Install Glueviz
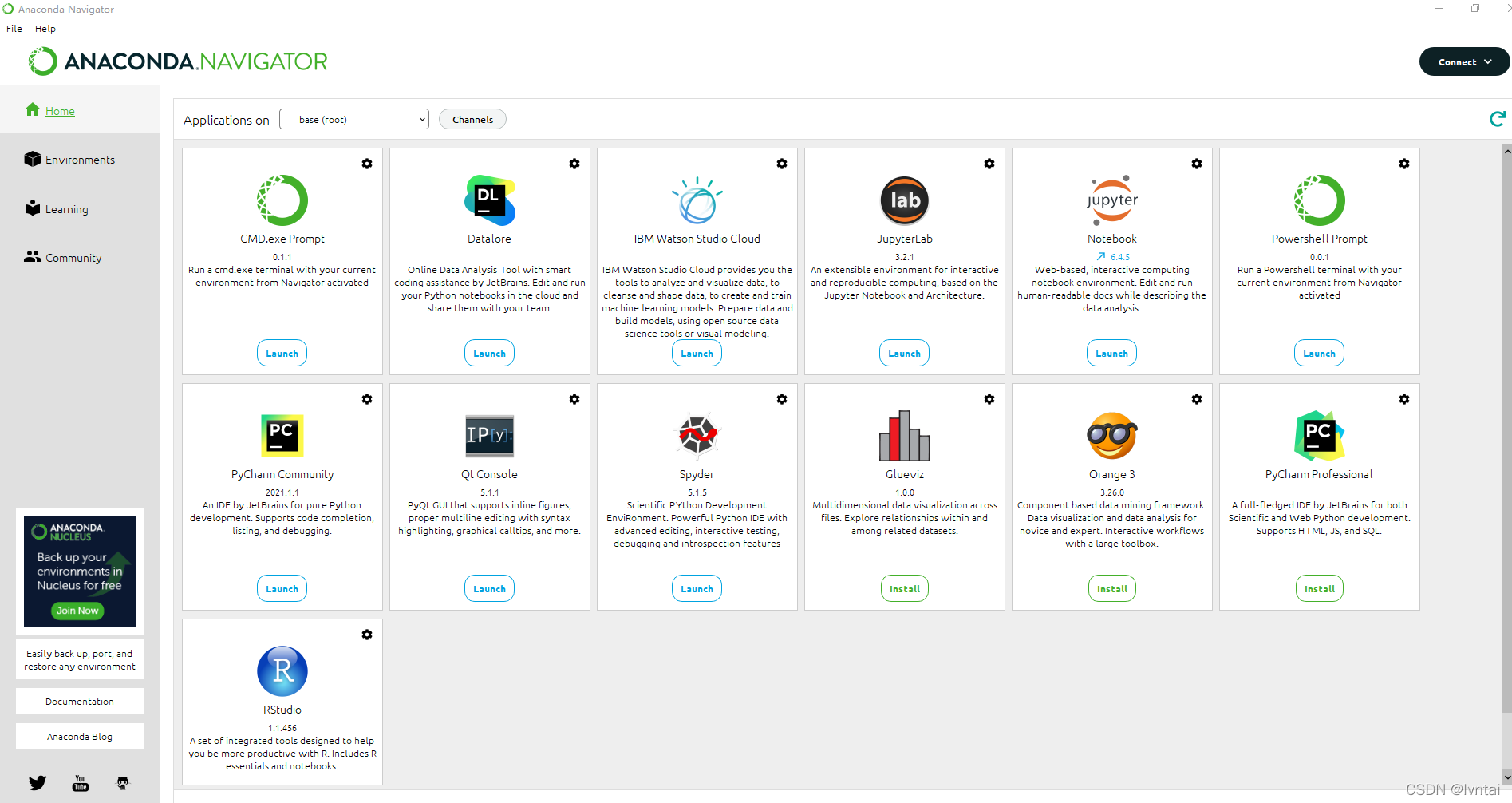Screen dimensions: 1512x803 [905, 589]
